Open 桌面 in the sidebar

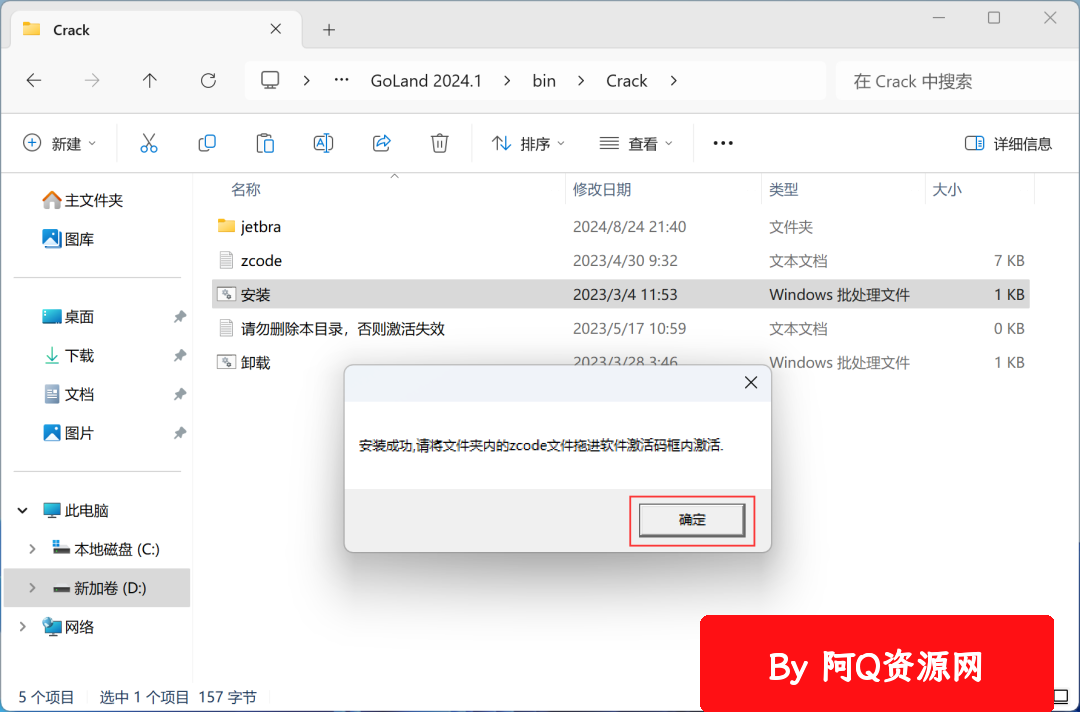68,317
